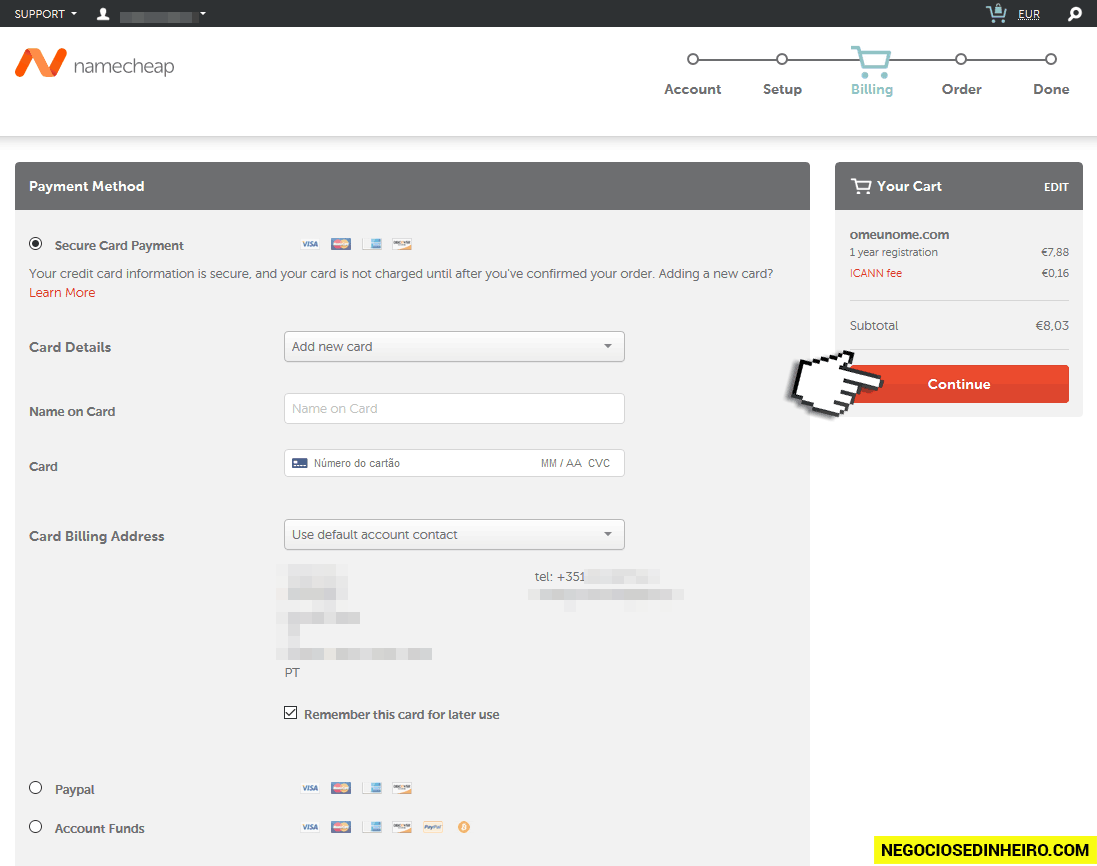Expand the SUPPORT menu
The image size is (1097, 866).
[x=45, y=14]
